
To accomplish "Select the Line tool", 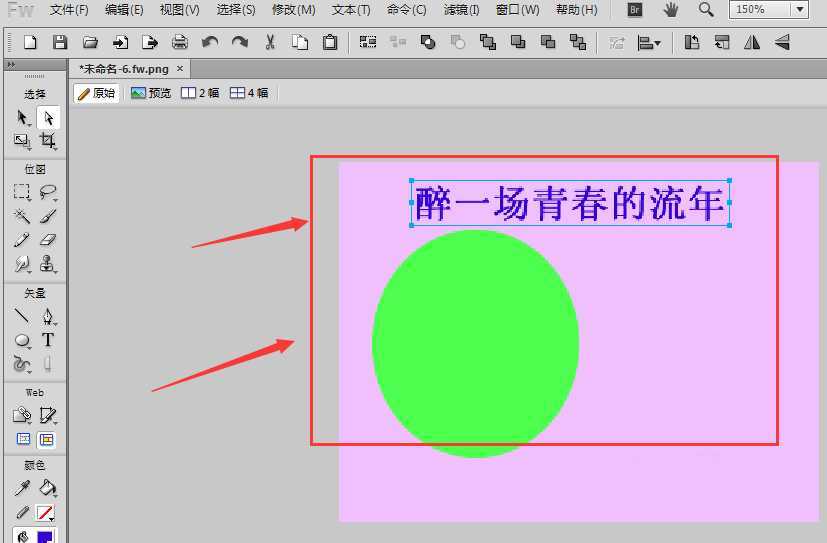I will (x=22, y=316).
